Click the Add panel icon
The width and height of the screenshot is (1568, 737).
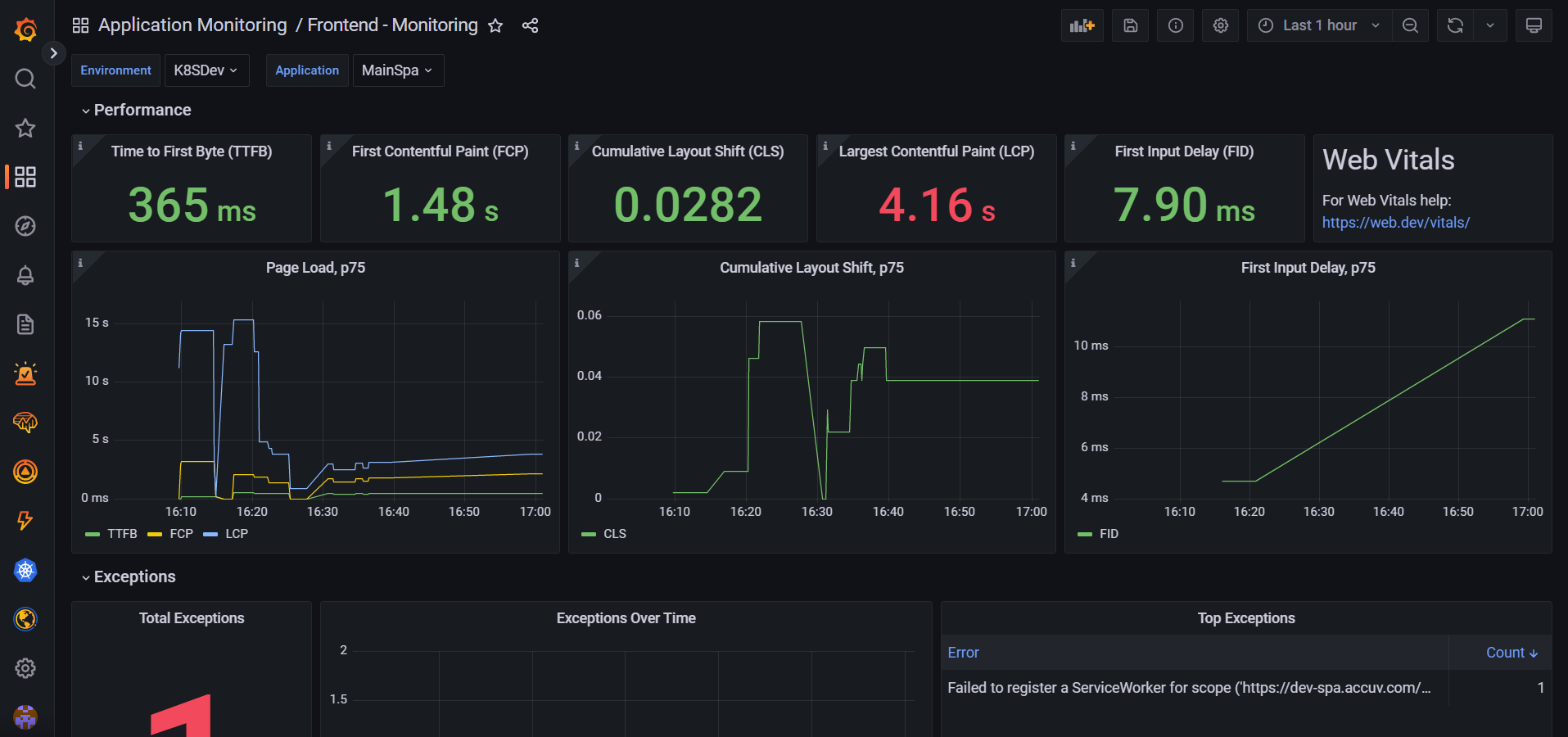[x=1082, y=25]
